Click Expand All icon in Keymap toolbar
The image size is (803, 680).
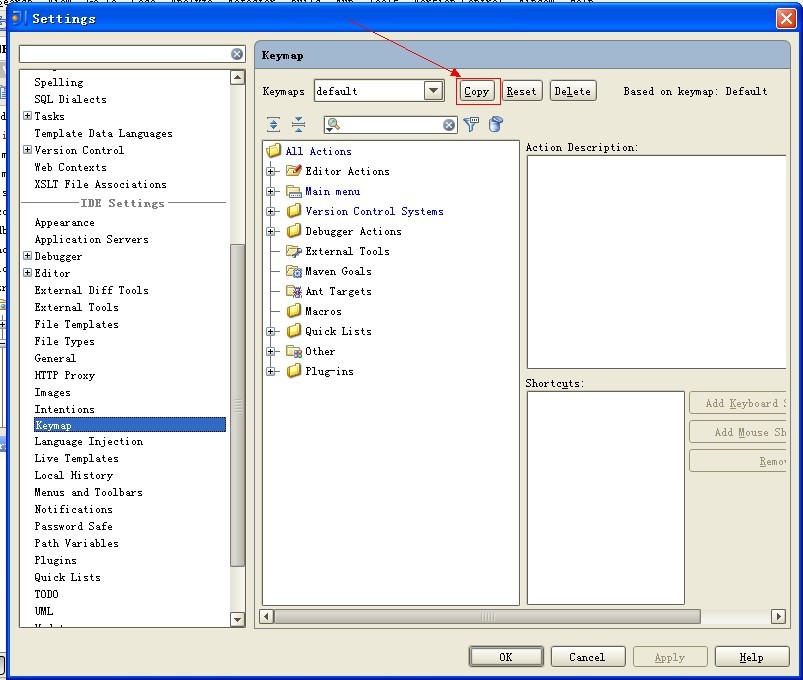click(273, 124)
